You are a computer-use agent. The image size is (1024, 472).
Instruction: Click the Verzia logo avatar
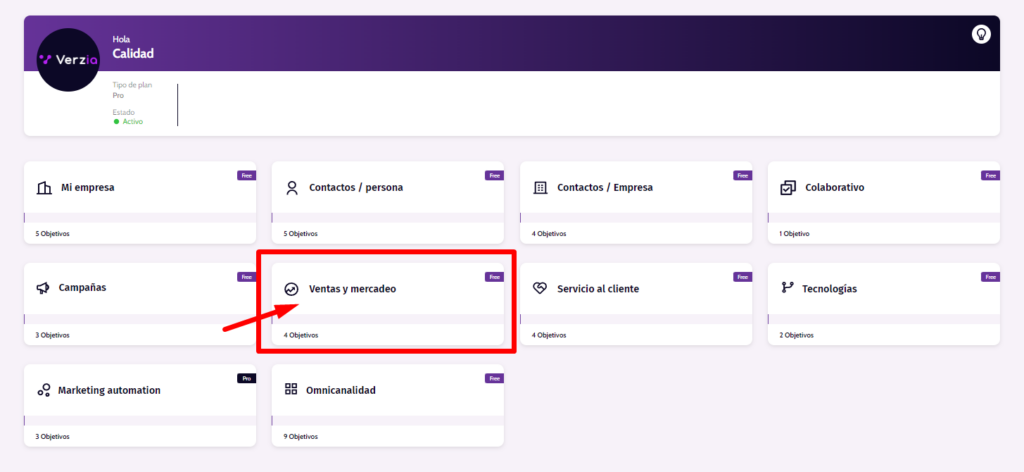[x=71, y=60]
